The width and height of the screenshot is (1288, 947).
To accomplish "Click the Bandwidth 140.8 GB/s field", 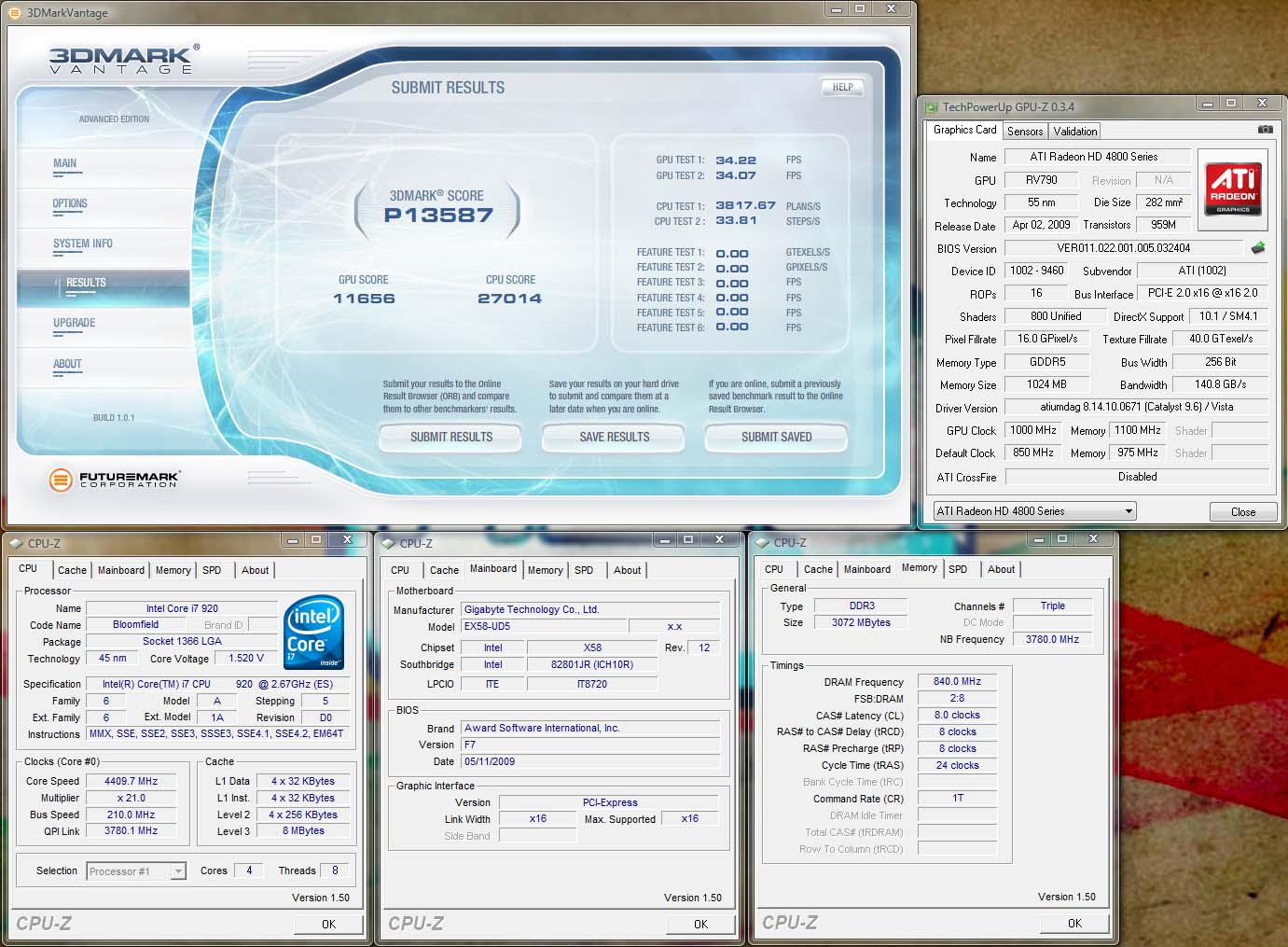I will point(1220,384).
